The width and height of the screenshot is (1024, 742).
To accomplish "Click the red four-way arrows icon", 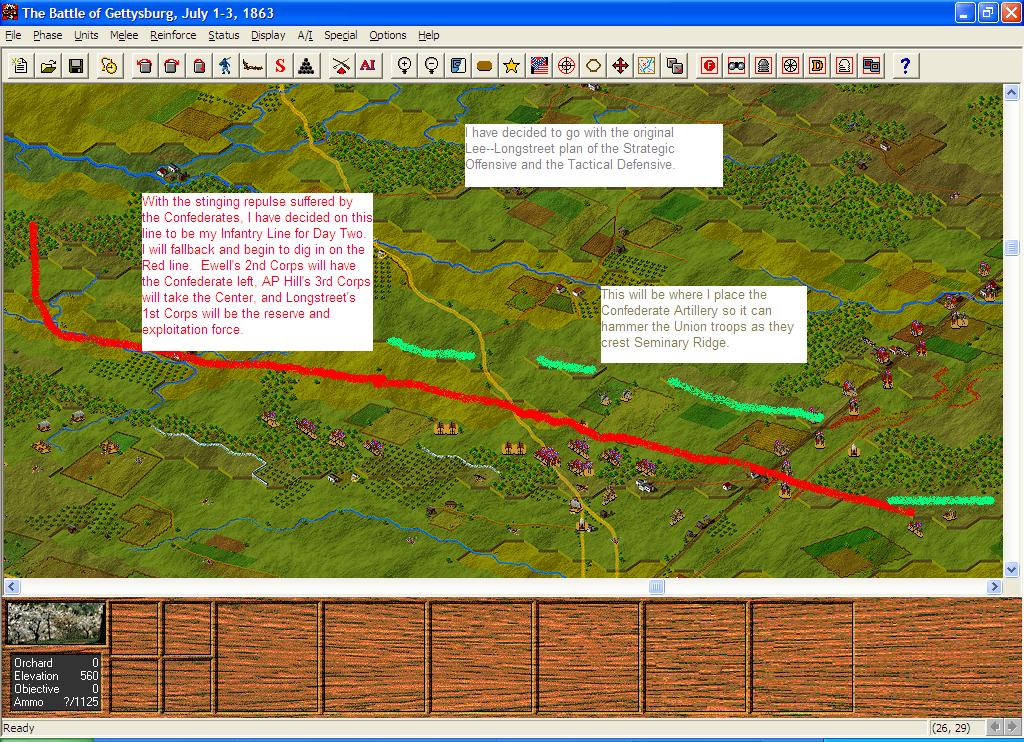I will tap(620, 65).
